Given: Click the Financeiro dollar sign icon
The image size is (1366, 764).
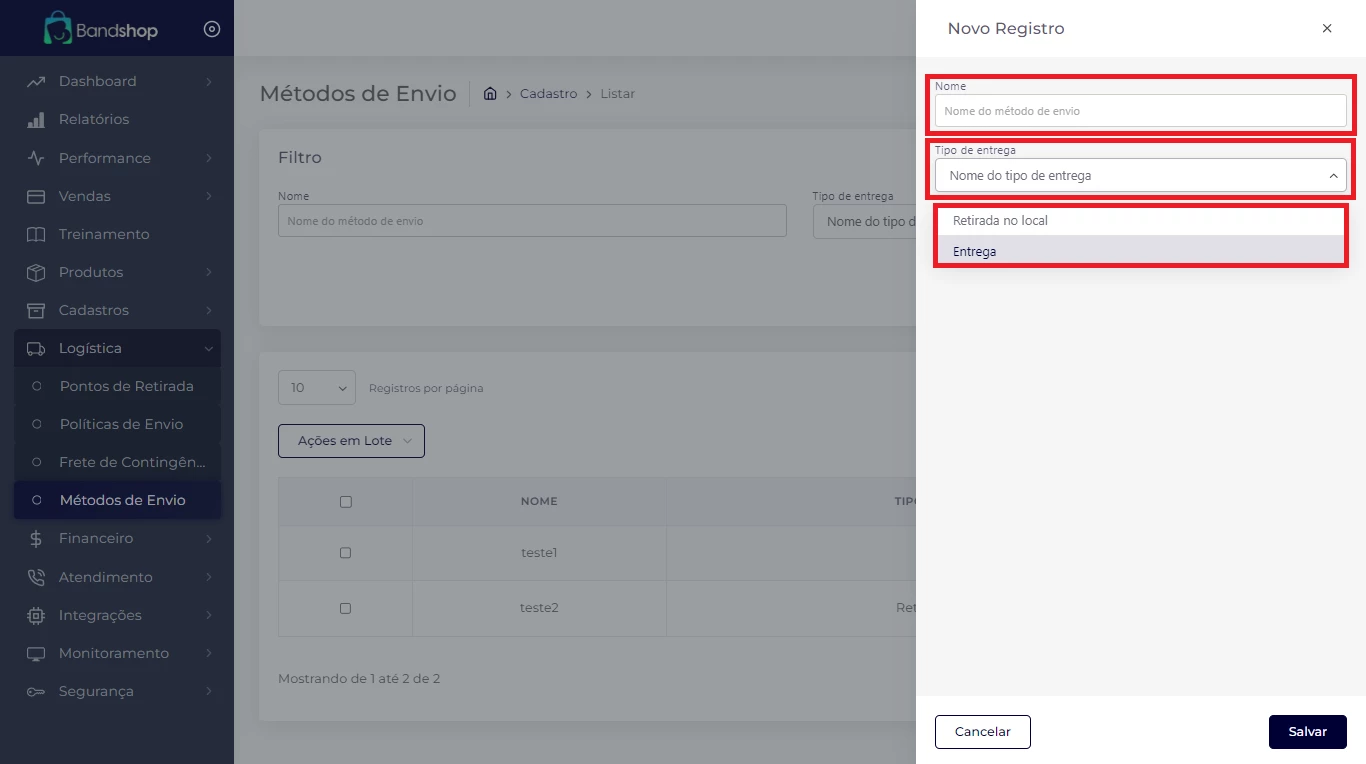Looking at the screenshot, I should (x=36, y=539).
